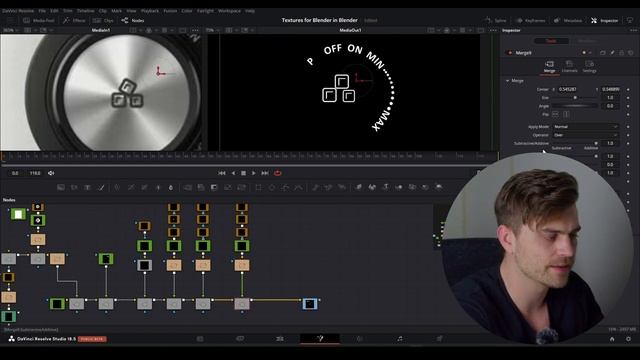
Task: Open the Operator dropdown
Action: [585, 135]
